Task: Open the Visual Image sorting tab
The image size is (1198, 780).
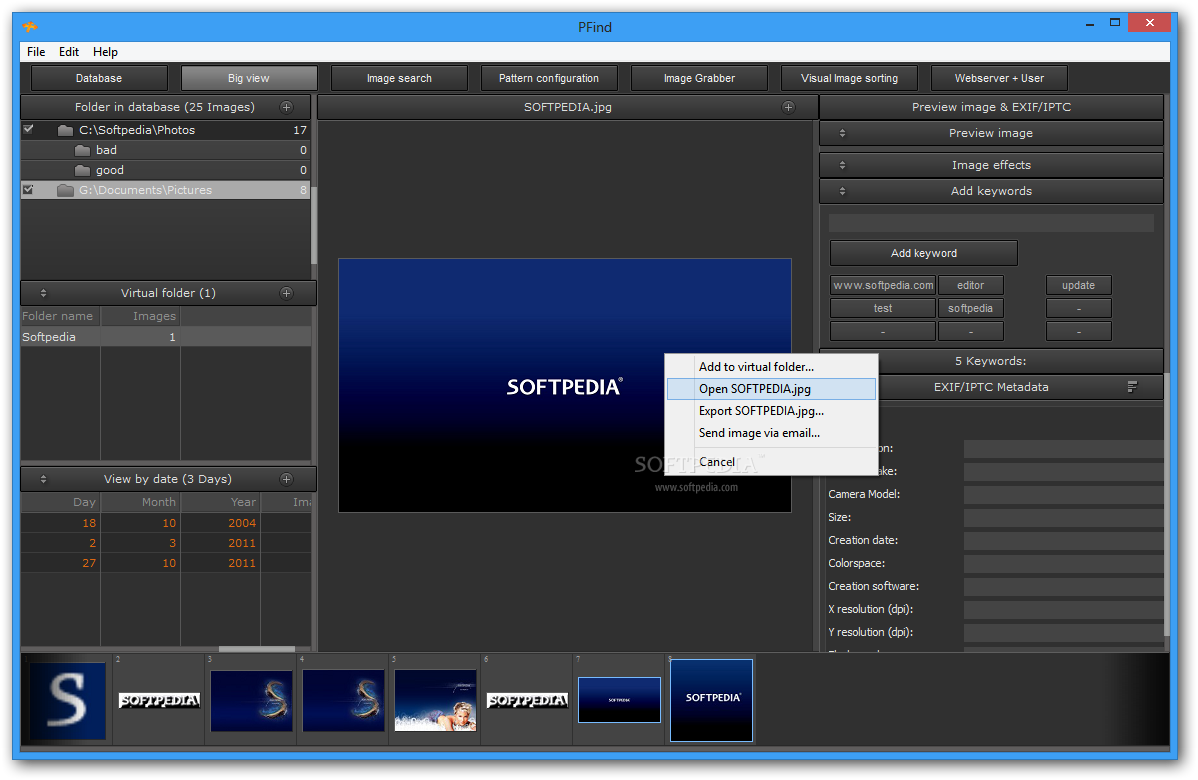Action: [849, 78]
